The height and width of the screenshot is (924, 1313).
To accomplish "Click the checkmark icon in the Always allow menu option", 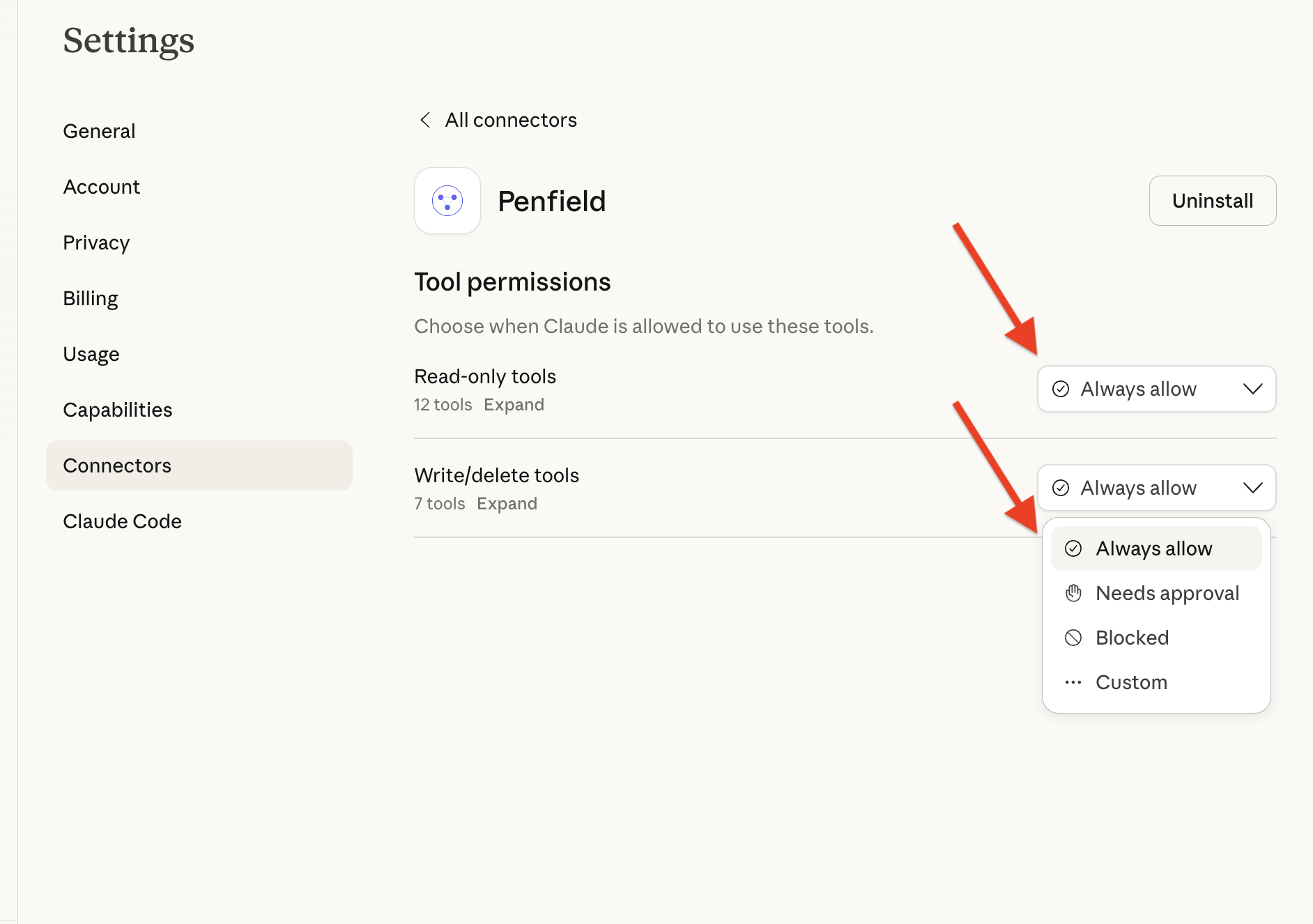I will pyautogui.click(x=1073, y=548).
